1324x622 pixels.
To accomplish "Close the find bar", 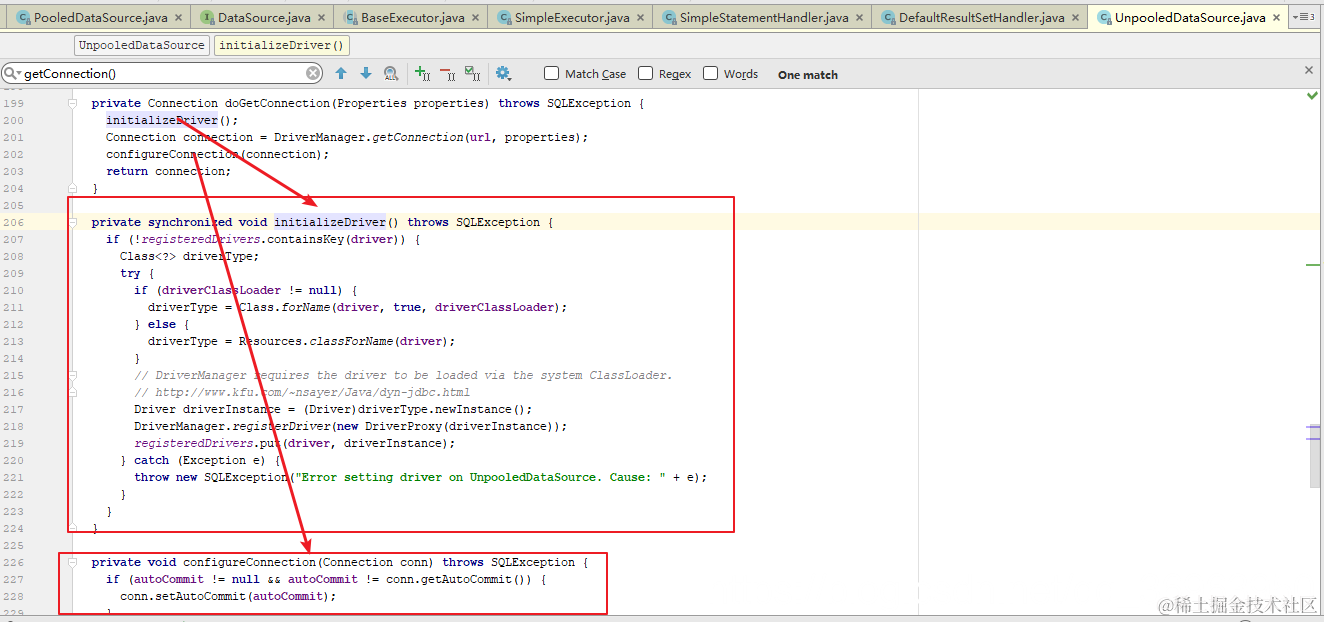I will [x=1309, y=70].
